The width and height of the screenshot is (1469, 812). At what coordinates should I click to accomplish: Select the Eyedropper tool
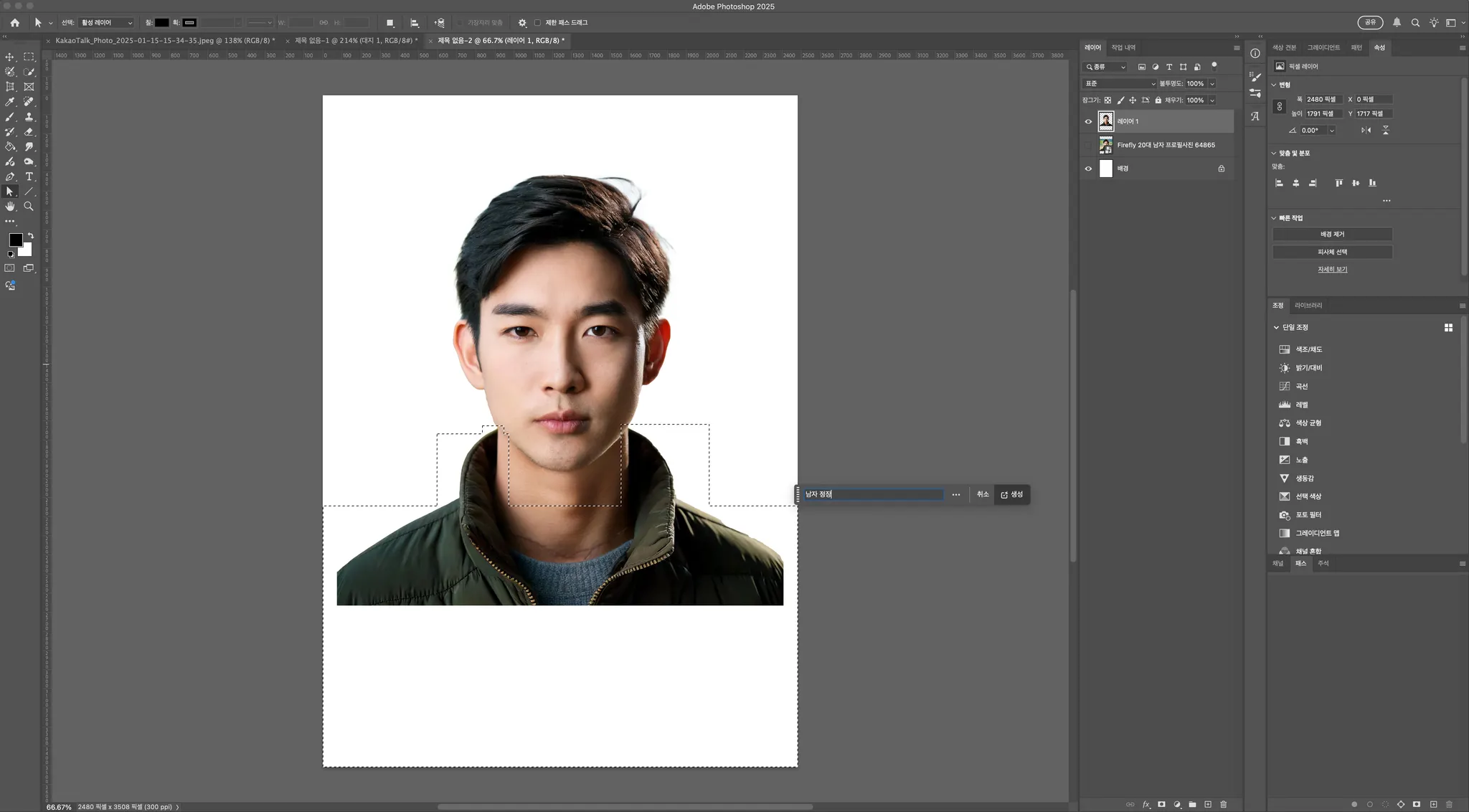click(10, 102)
